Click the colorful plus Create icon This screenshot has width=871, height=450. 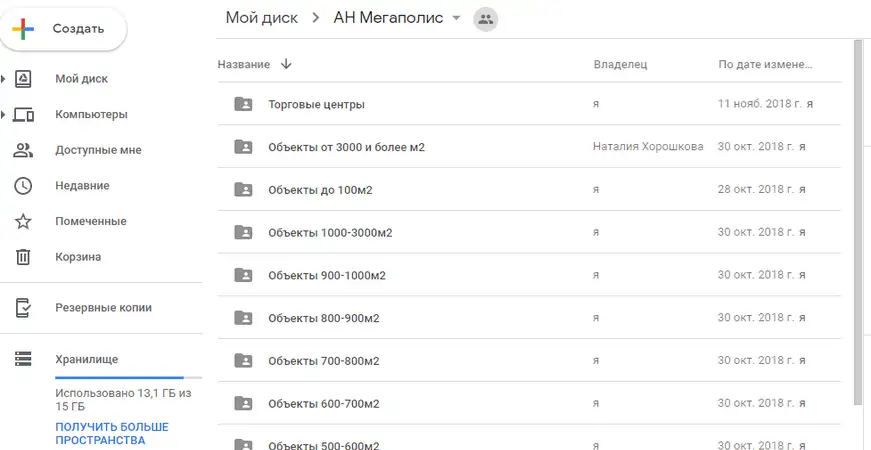23,29
